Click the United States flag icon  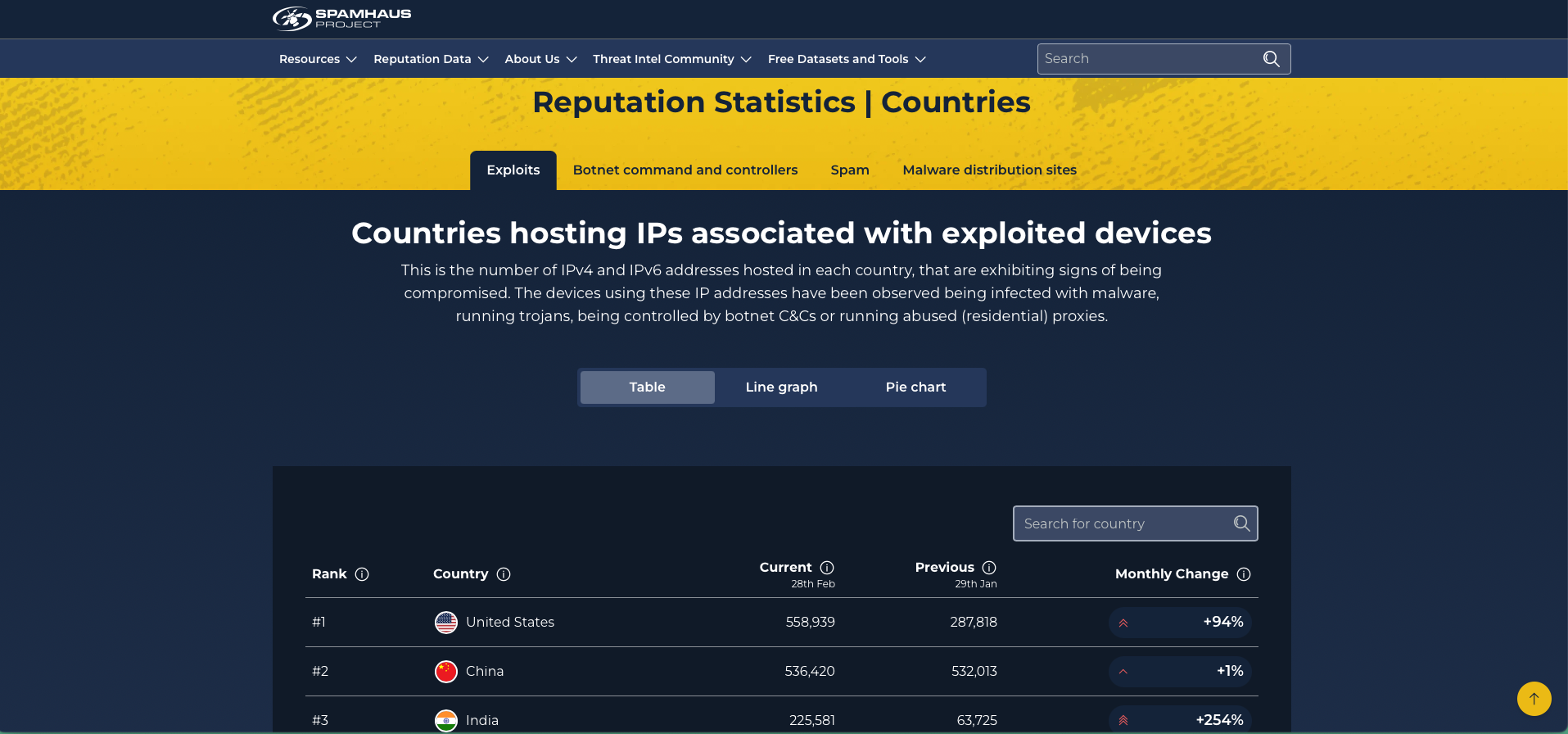(x=446, y=623)
